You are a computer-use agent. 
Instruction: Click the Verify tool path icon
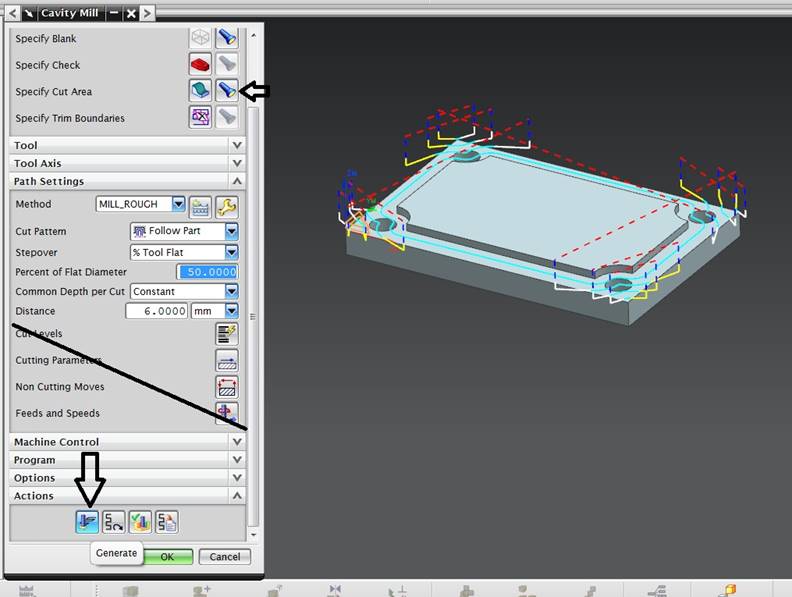click(140, 522)
